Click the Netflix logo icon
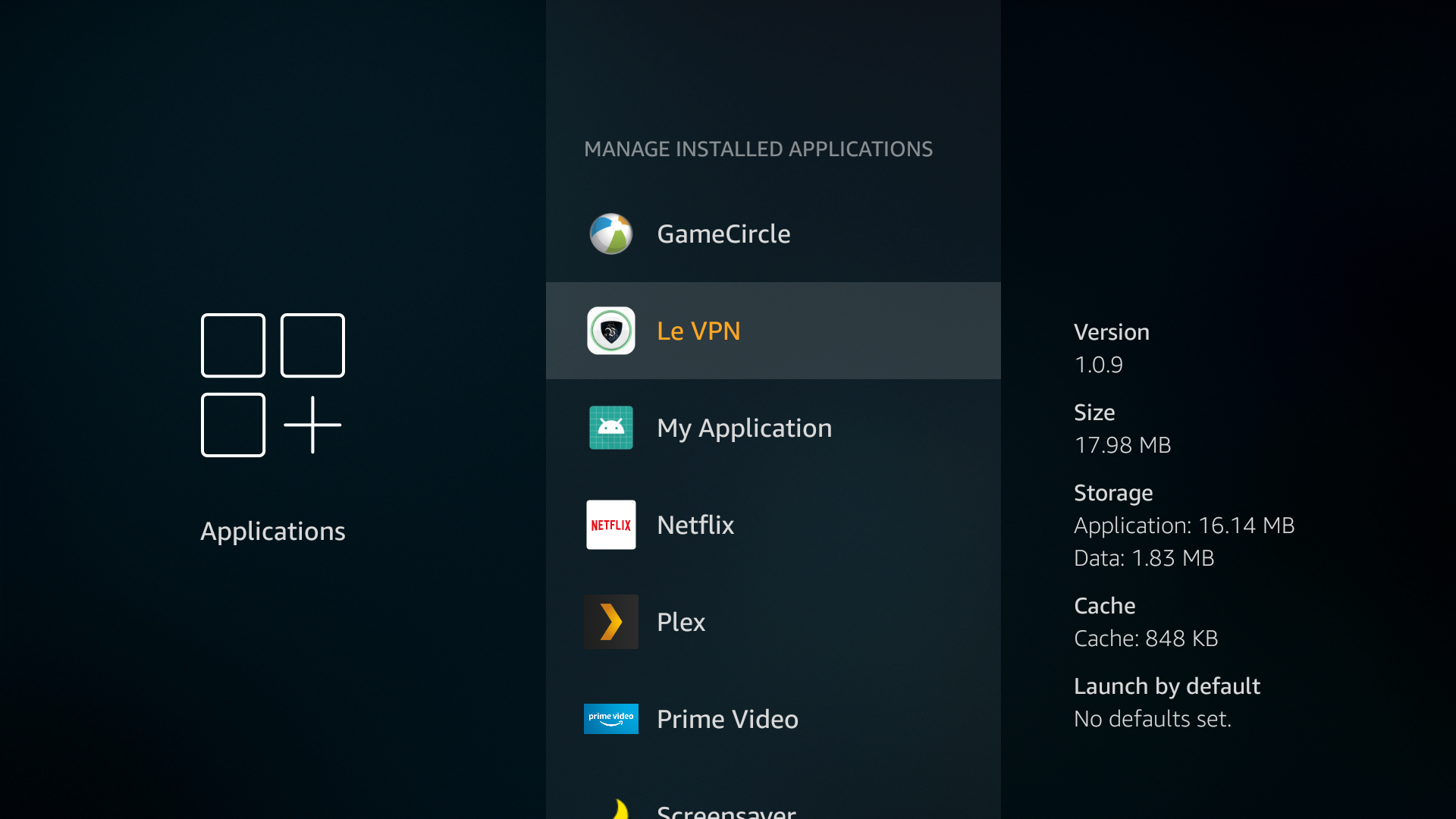The height and width of the screenshot is (819, 1456). (610, 525)
